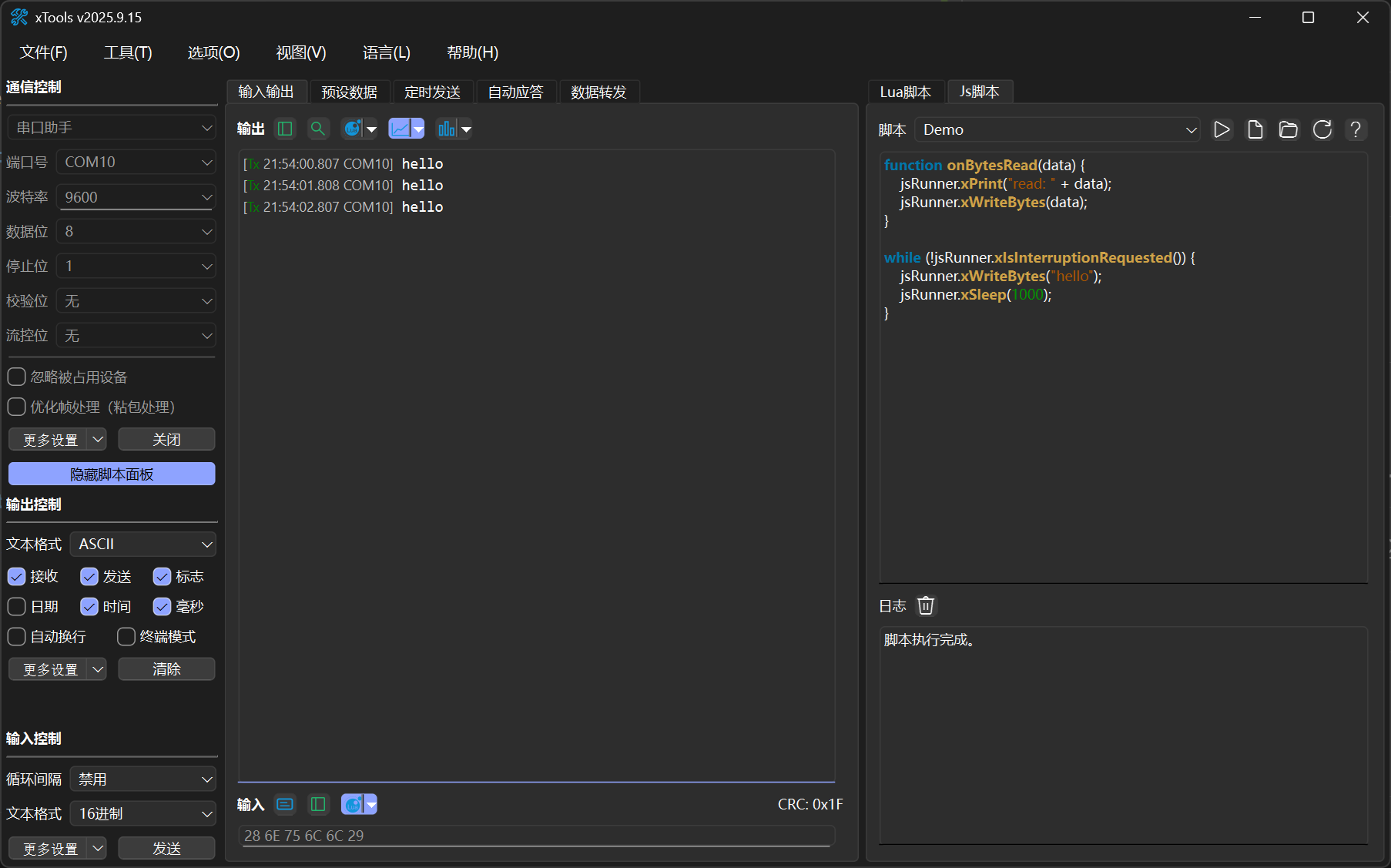Open the 16进制 input format dropdown
1391x868 pixels.
[143, 813]
